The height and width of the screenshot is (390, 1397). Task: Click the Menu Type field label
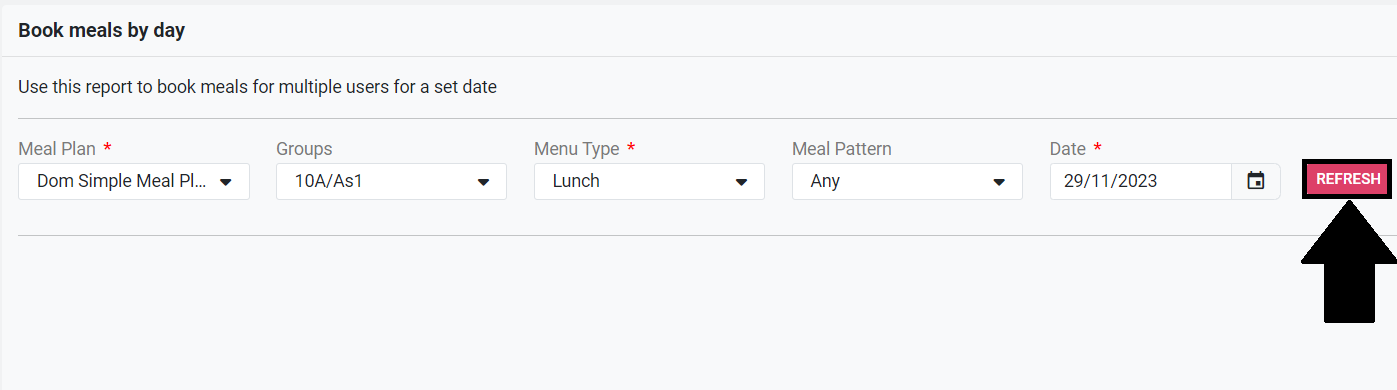click(x=577, y=149)
